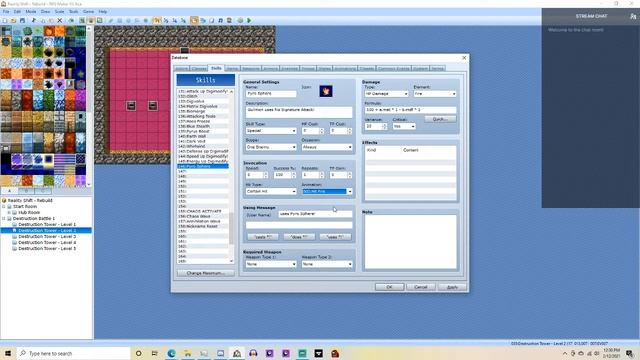The image size is (640, 360).
Task: Click the "casts *!" message button
Action: tap(263, 237)
